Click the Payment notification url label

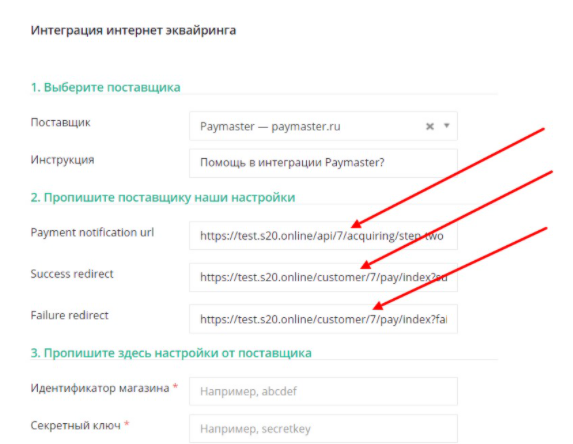pyautogui.click(x=92, y=232)
